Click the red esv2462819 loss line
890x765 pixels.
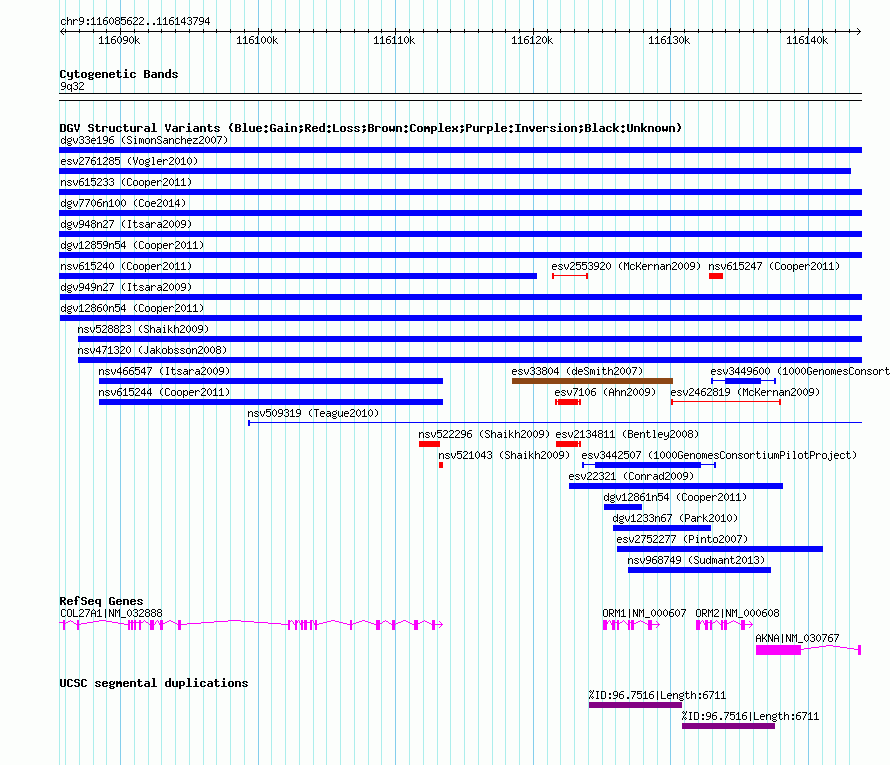(726, 402)
